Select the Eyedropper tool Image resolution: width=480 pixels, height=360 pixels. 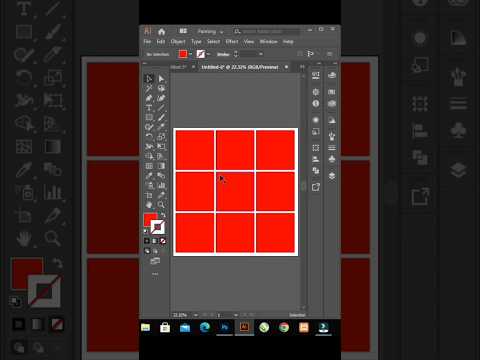[x=149, y=175]
